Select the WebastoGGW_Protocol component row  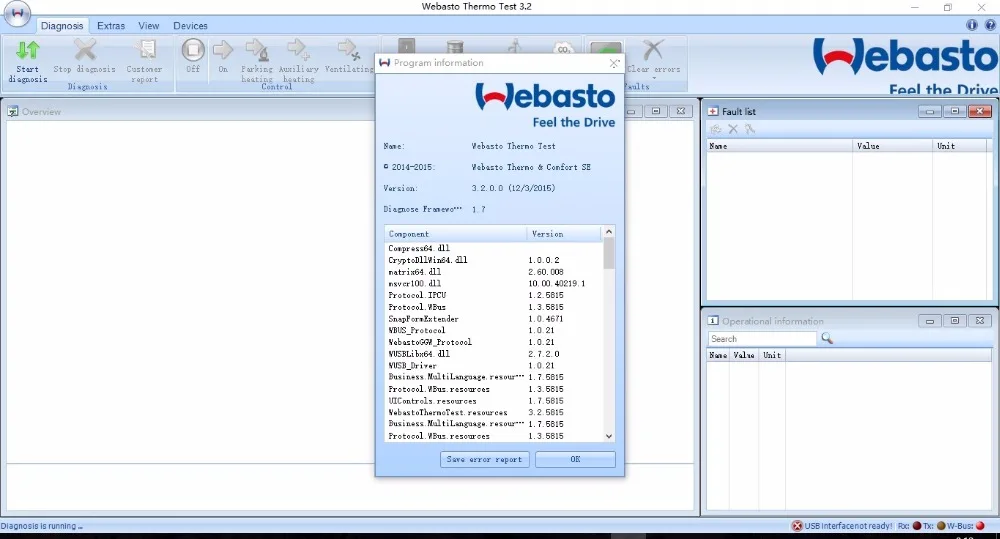coord(494,342)
